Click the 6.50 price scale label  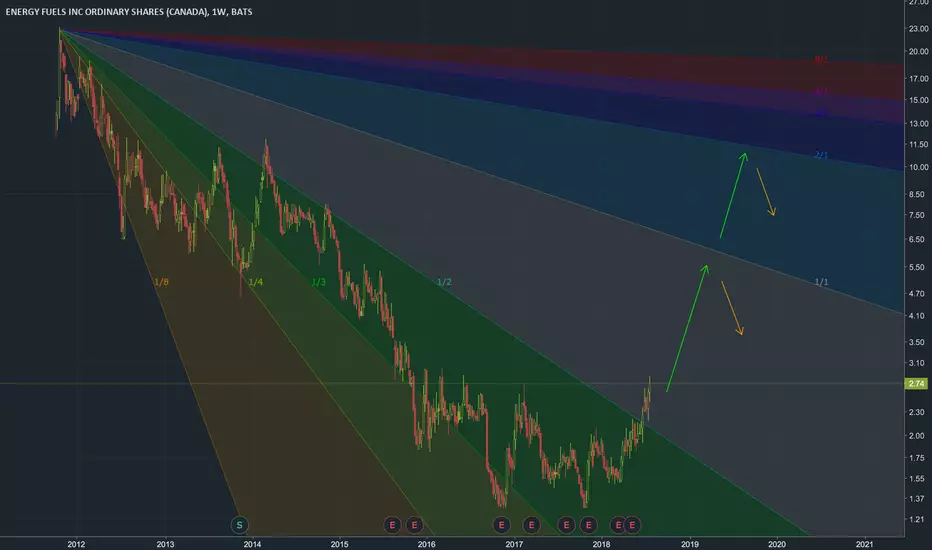tap(916, 240)
